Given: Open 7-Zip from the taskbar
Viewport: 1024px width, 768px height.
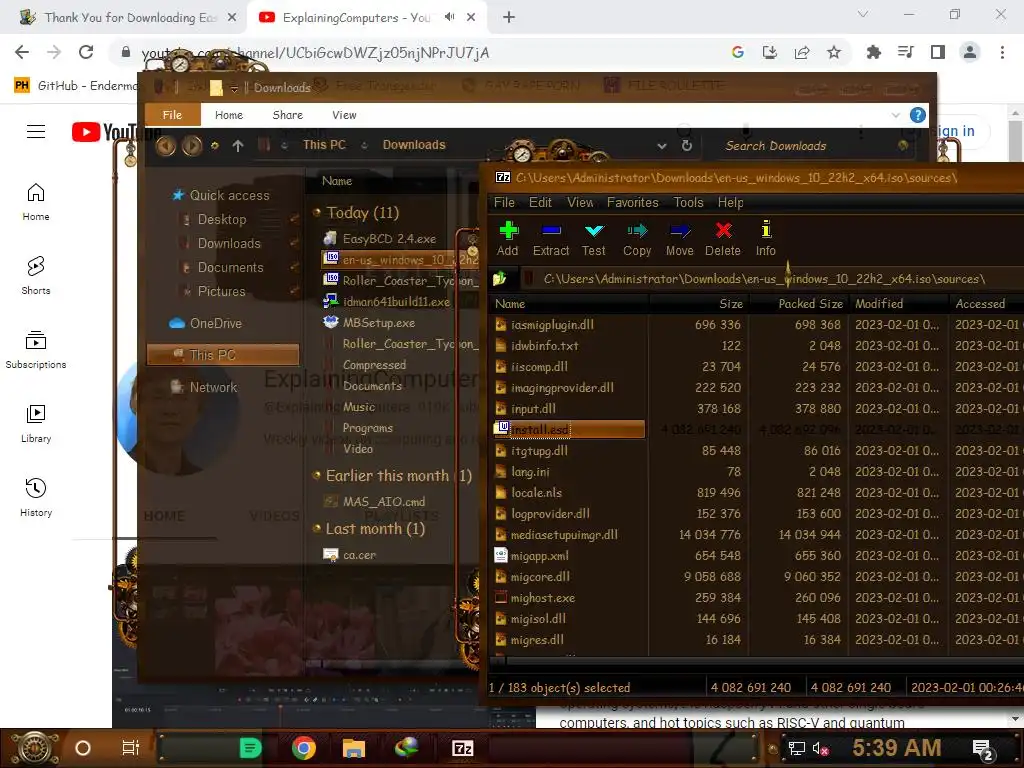Looking at the screenshot, I should pos(462,748).
